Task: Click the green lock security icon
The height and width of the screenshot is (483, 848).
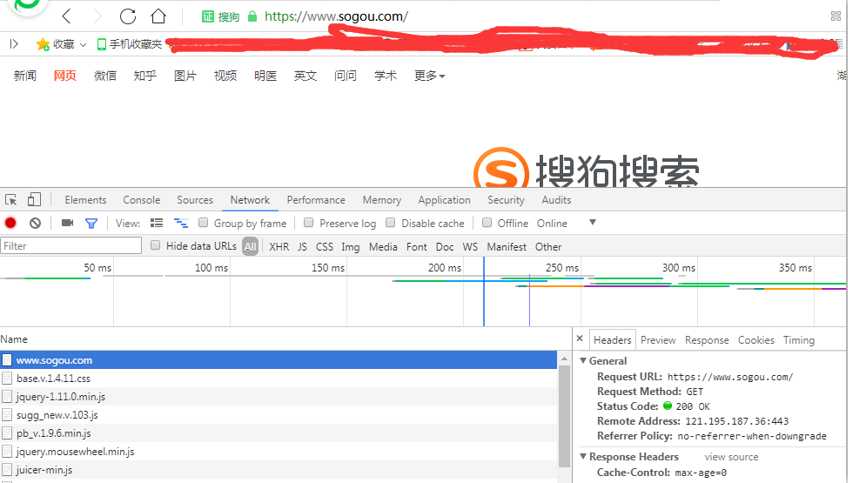Action: (252, 16)
